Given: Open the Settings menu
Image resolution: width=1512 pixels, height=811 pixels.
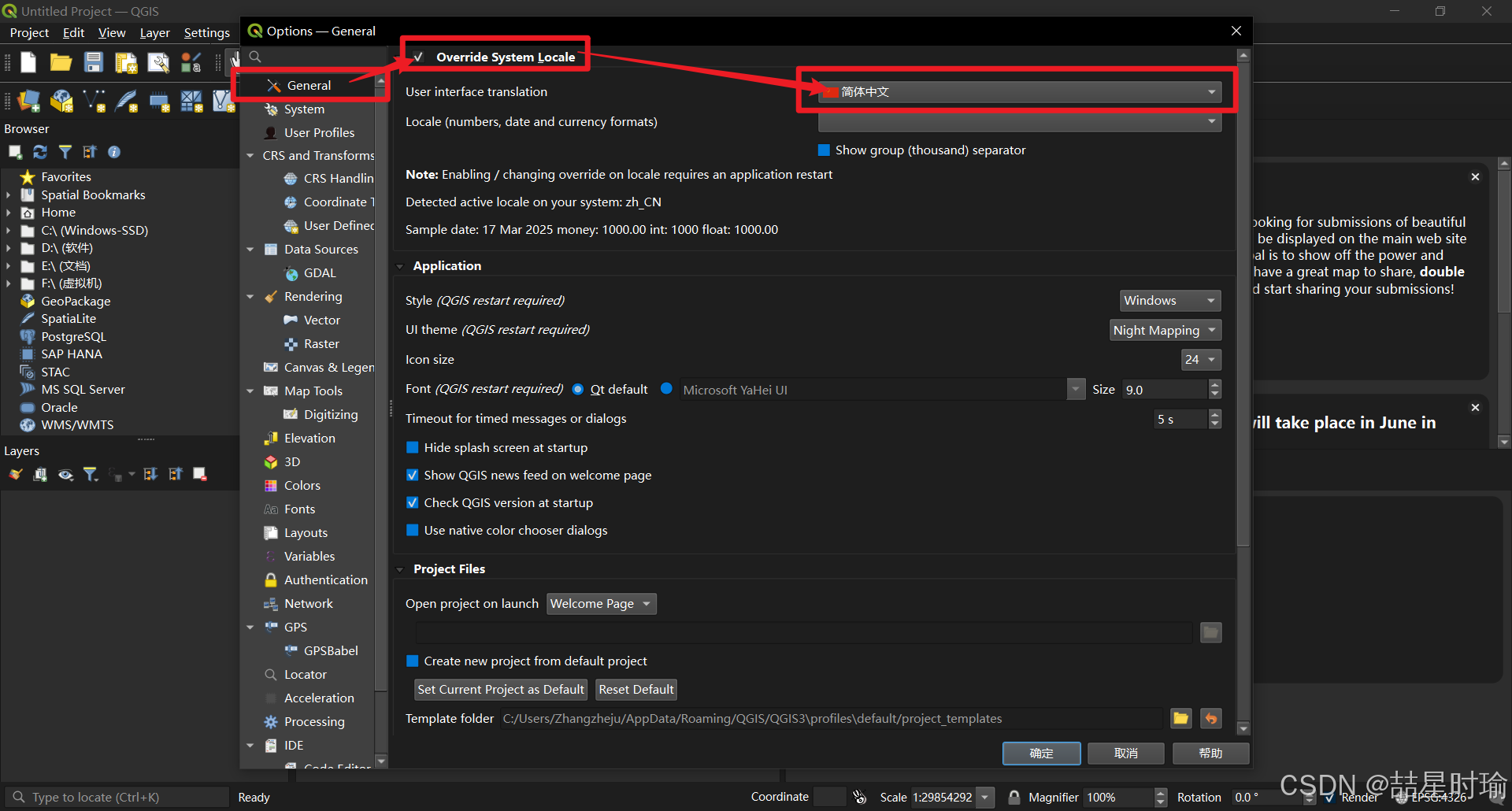Looking at the screenshot, I should pos(206,32).
